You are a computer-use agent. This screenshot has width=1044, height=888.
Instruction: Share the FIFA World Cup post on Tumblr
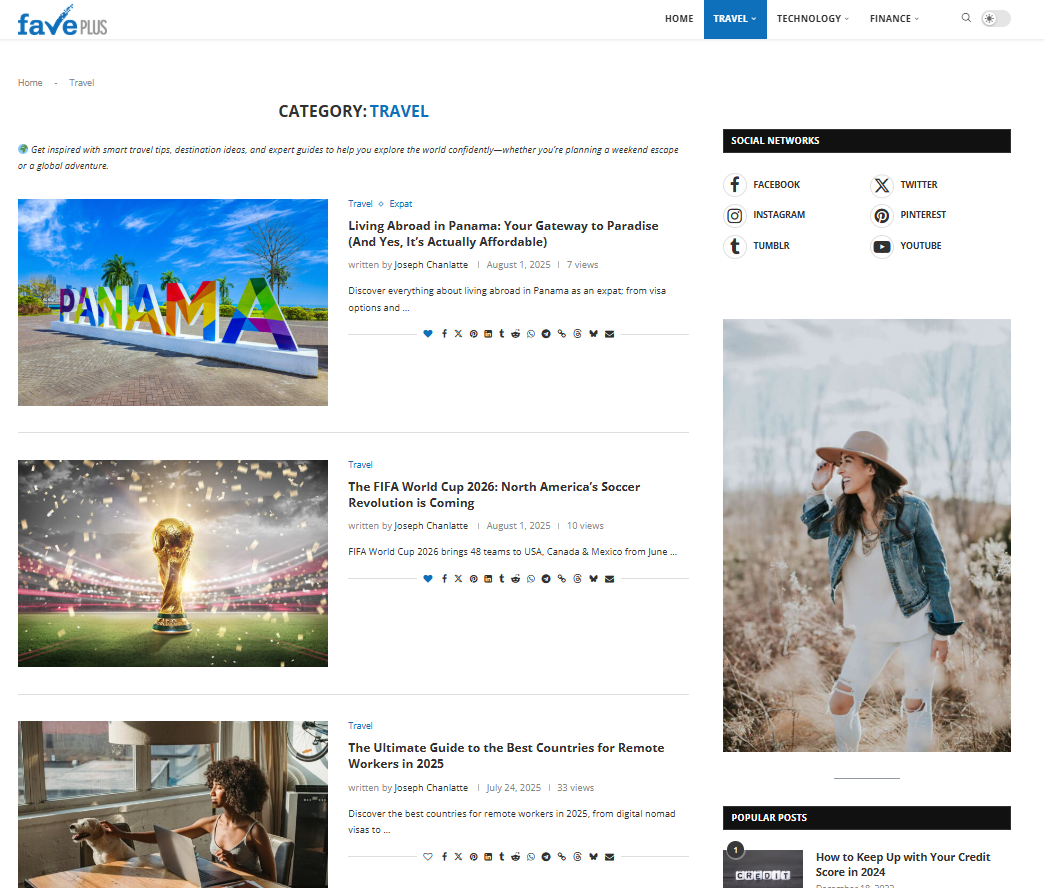501,578
